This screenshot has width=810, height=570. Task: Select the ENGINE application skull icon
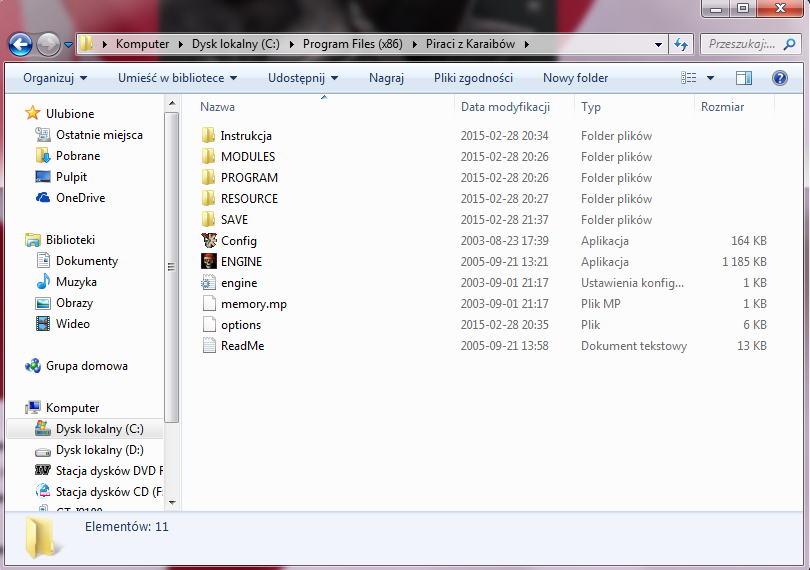209,261
